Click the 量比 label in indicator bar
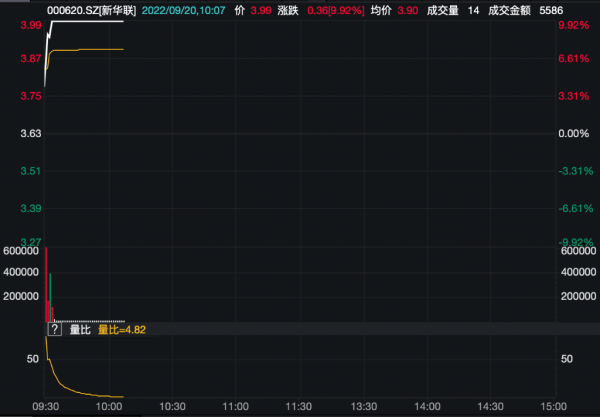600x417 pixels. coord(80,329)
